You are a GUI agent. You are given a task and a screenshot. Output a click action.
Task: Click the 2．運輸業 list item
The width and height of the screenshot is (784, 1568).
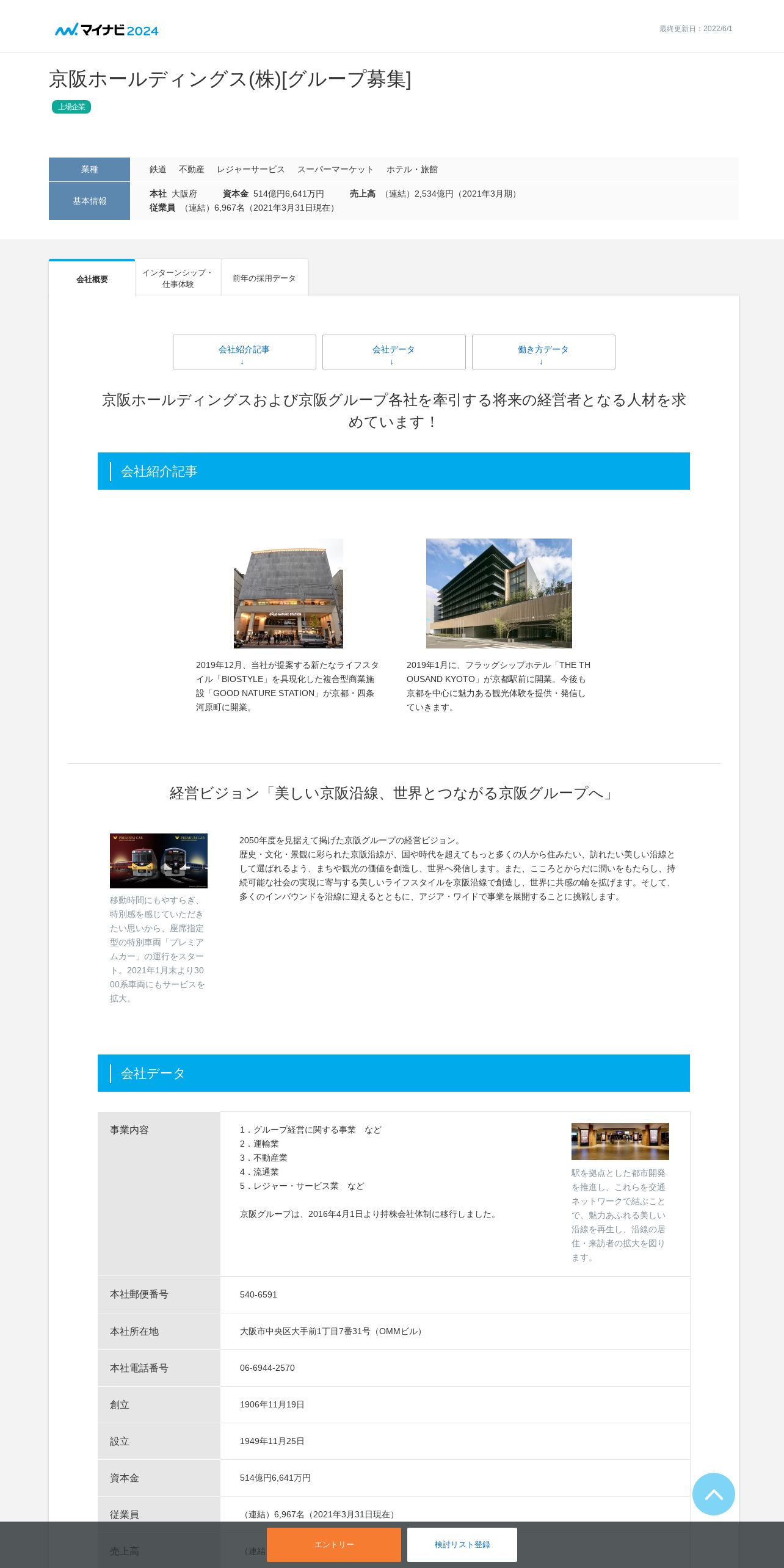[260, 1144]
